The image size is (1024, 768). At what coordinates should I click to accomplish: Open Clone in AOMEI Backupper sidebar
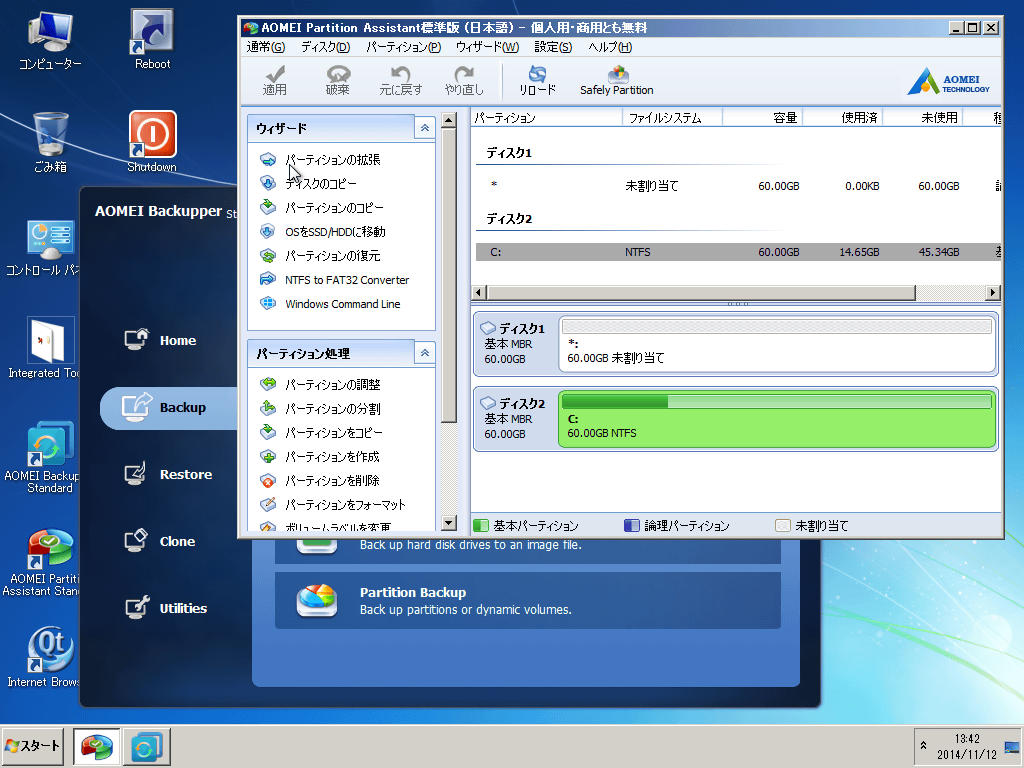coord(161,541)
